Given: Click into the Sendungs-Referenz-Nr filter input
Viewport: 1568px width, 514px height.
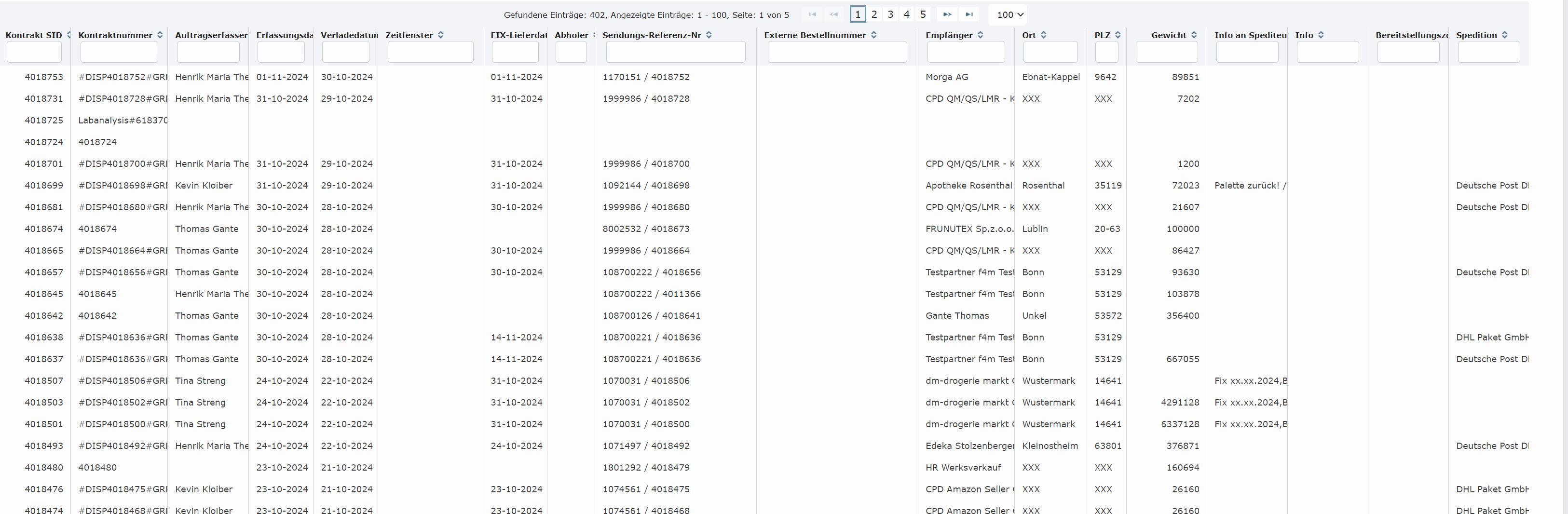Looking at the screenshot, I should [x=675, y=52].
